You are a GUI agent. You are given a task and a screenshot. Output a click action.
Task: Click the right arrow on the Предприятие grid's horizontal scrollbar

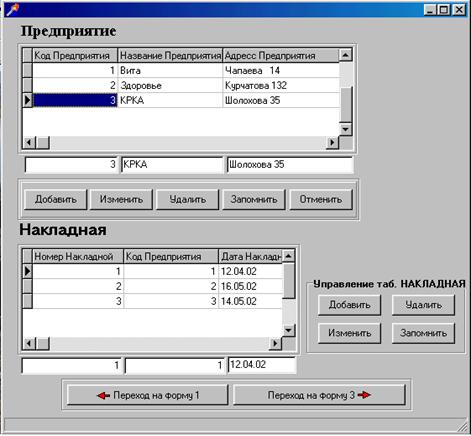[332, 142]
